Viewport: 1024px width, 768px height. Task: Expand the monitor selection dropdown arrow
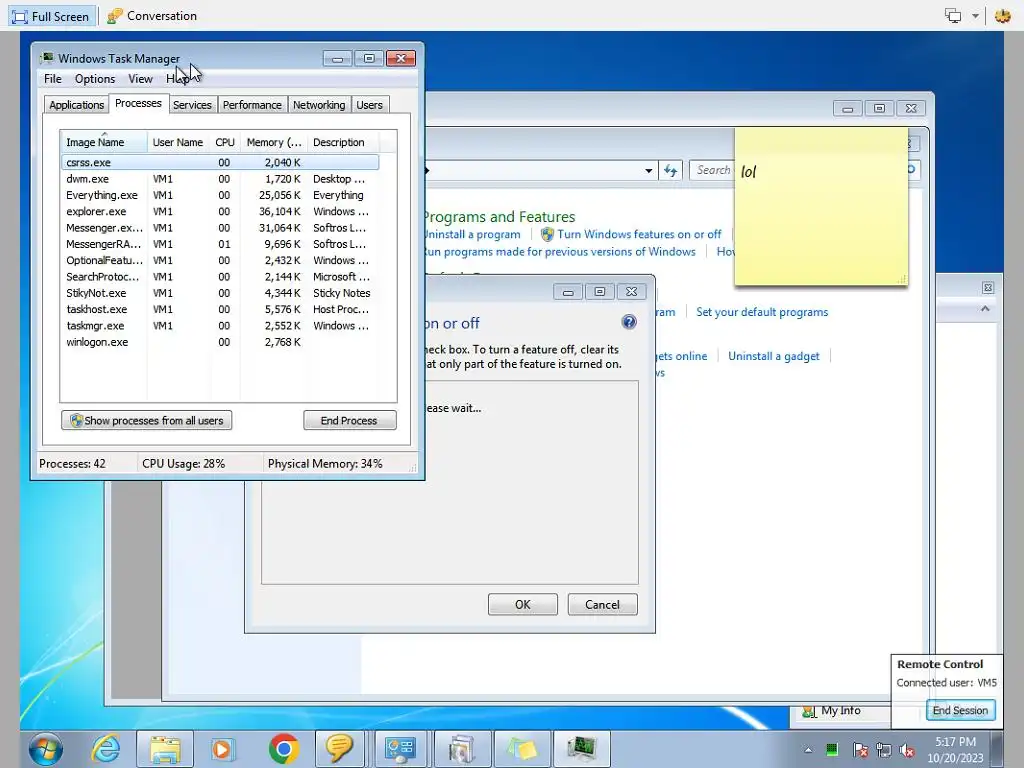(x=975, y=16)
